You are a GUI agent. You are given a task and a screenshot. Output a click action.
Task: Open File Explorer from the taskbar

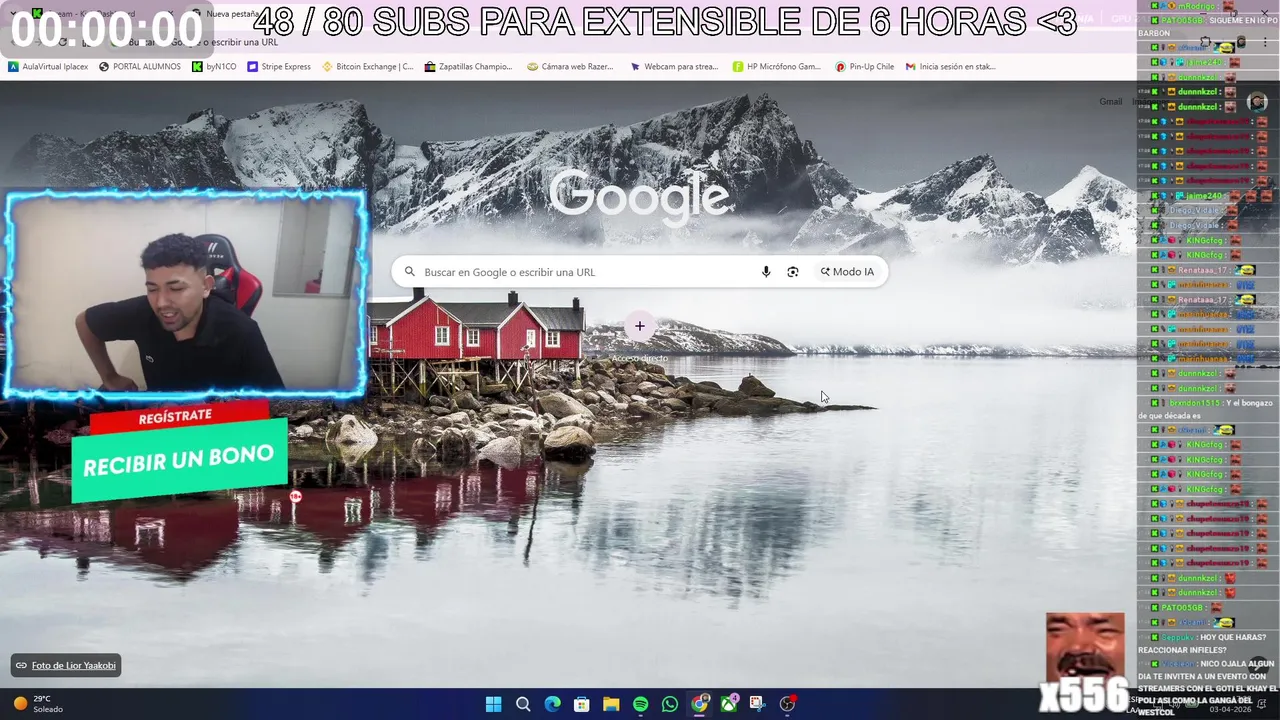pos(611,704)
